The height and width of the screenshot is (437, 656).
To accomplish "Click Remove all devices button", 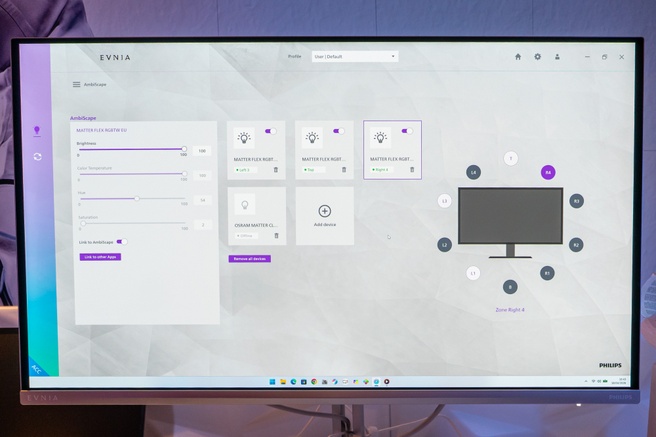I will [x=250, y=259].
